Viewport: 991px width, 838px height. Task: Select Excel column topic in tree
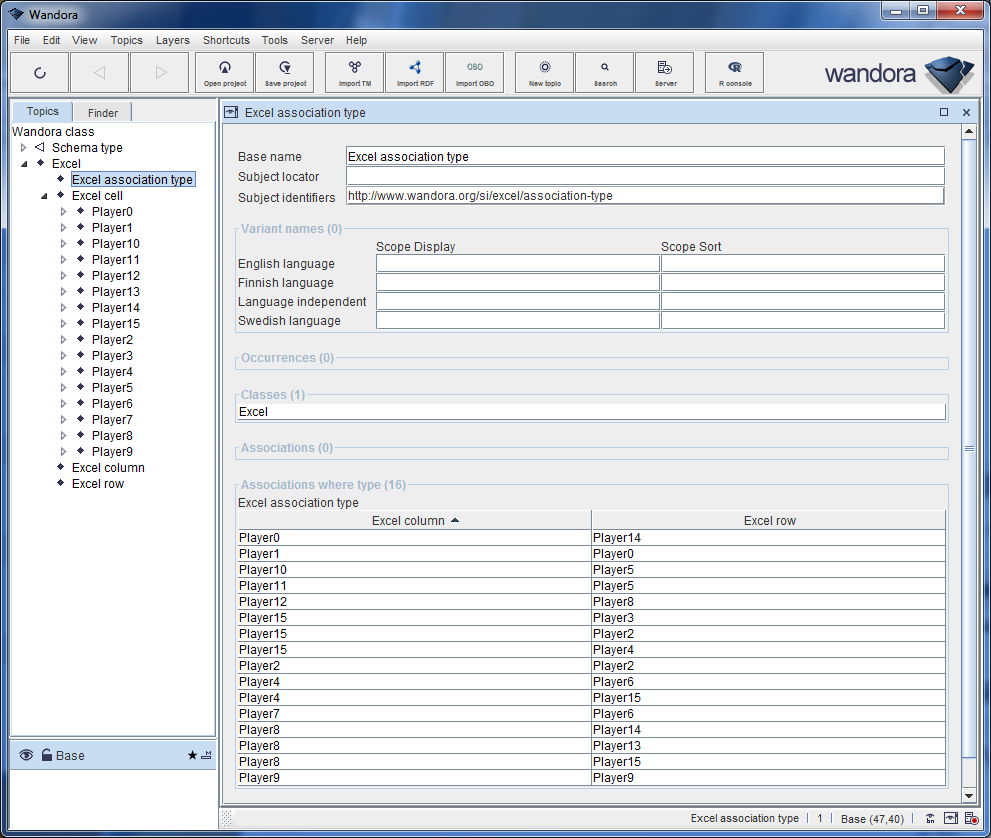pyautogui.click(x=108, y=468)
